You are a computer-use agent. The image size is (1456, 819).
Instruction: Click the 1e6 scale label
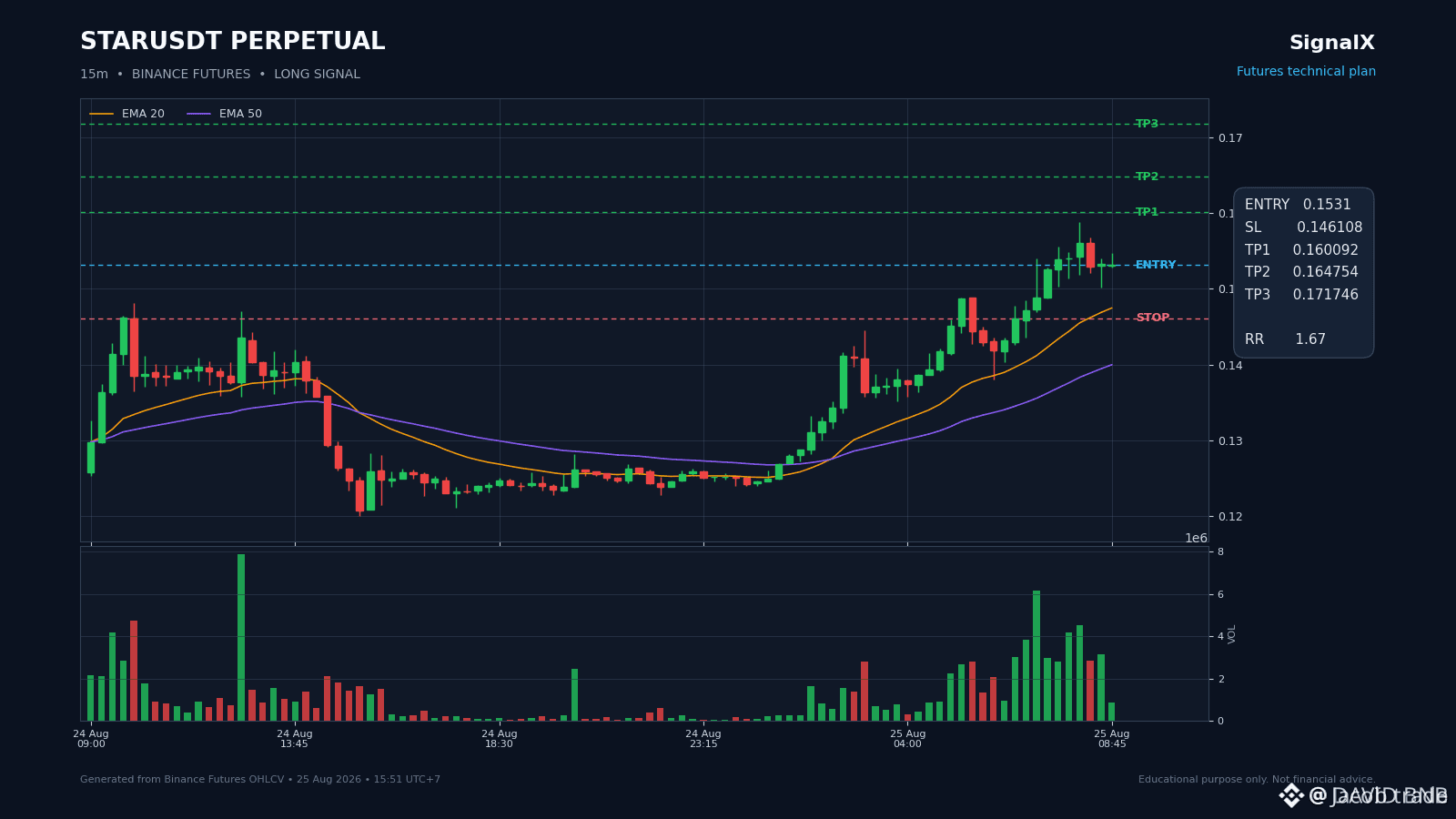tap(1196, 538)
